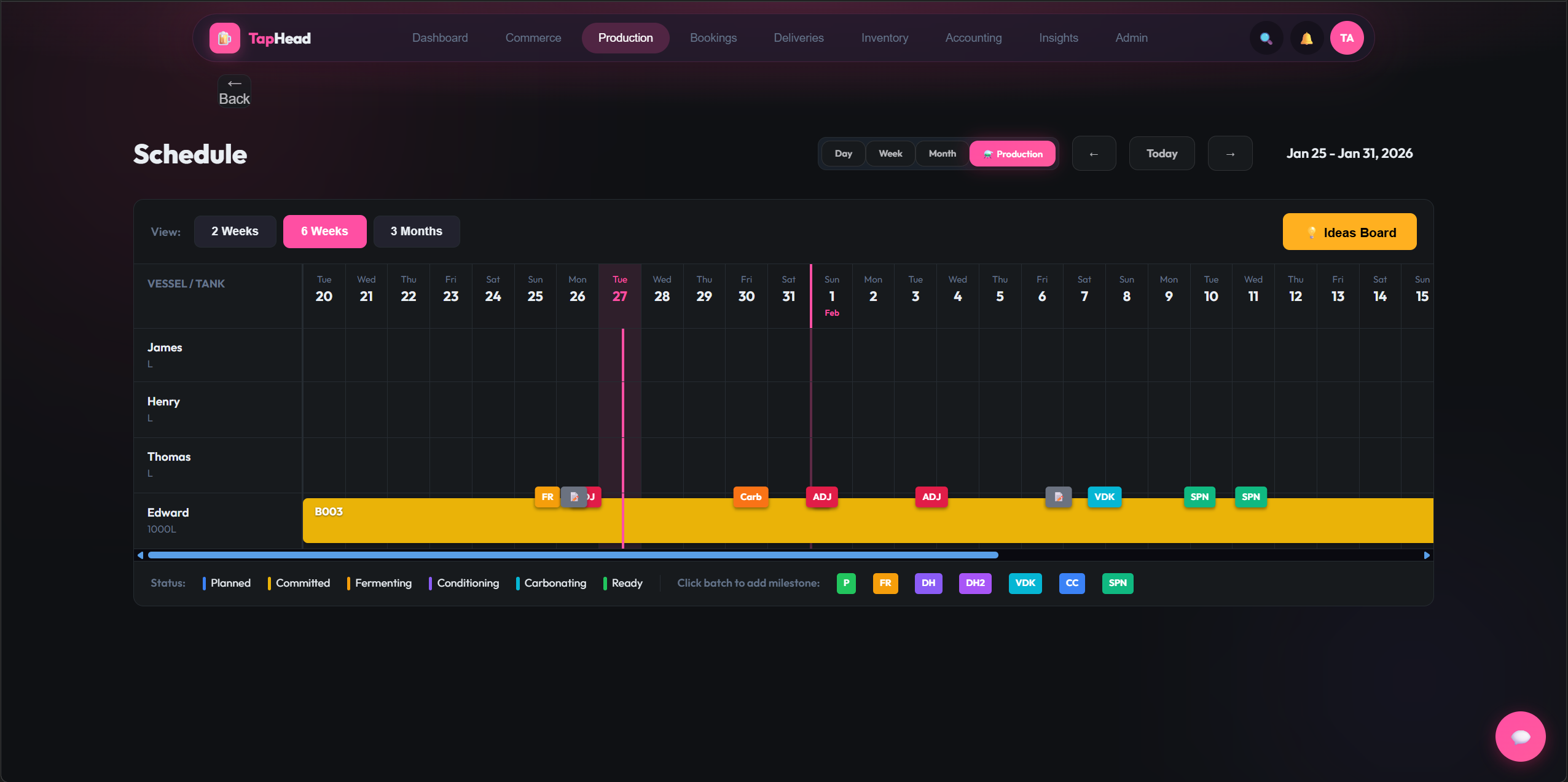Screen dimensions: 1568x782
Task: Click the SPN milestone on batch B003
Action: (1199, 497)
